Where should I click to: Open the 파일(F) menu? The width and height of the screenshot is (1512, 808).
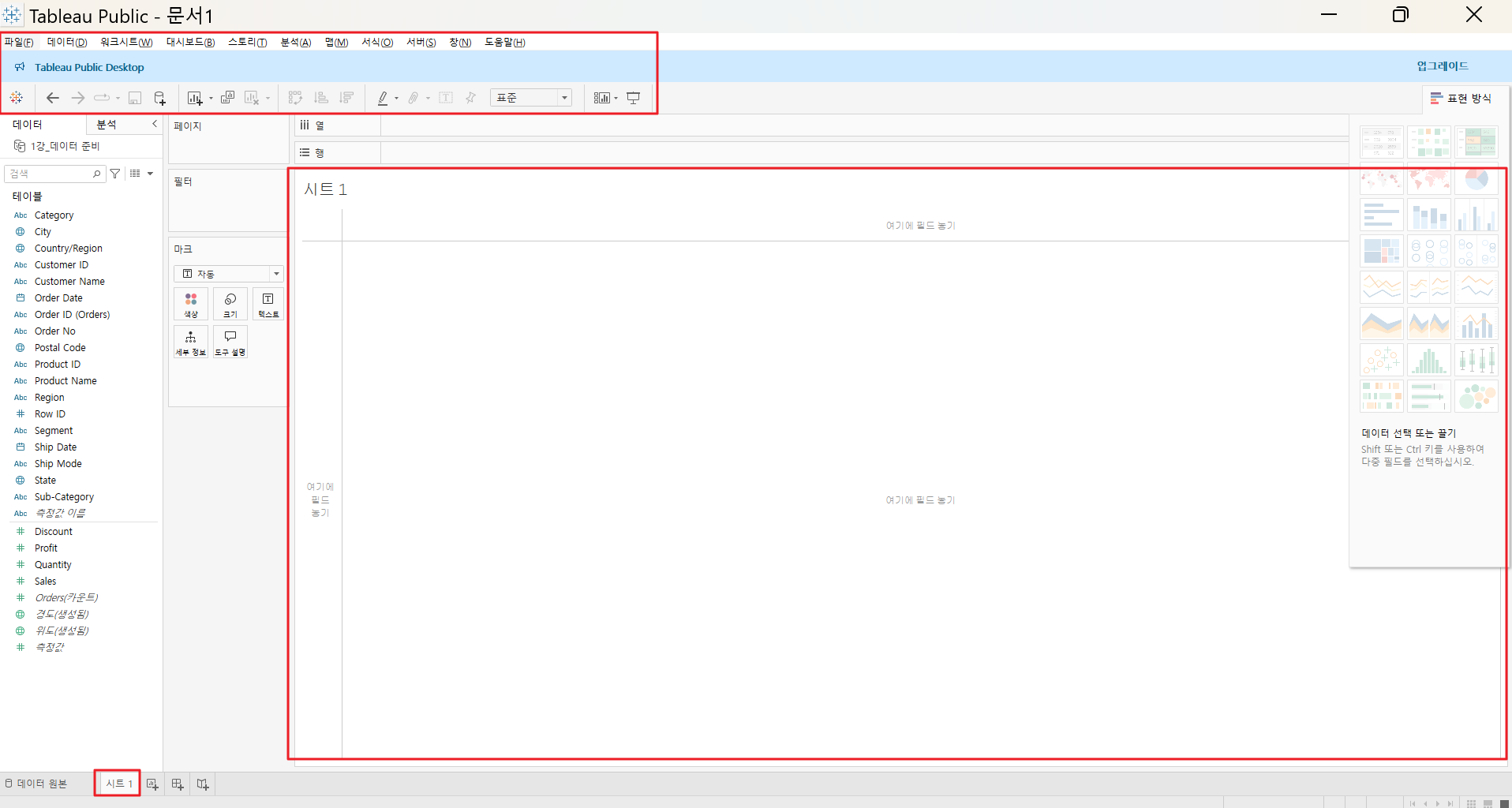[x=19, y=43]
